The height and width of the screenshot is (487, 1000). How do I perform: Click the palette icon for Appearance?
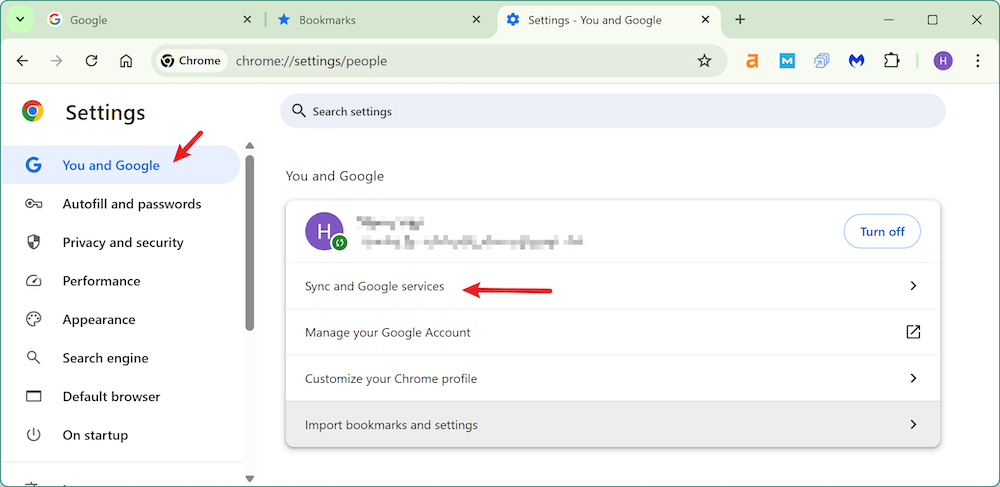(33, 319)
